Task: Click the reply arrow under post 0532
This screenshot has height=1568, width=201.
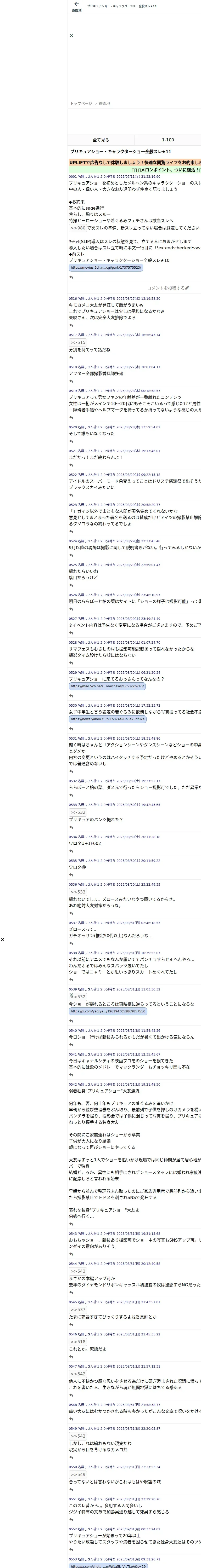Action: point(71,795)
